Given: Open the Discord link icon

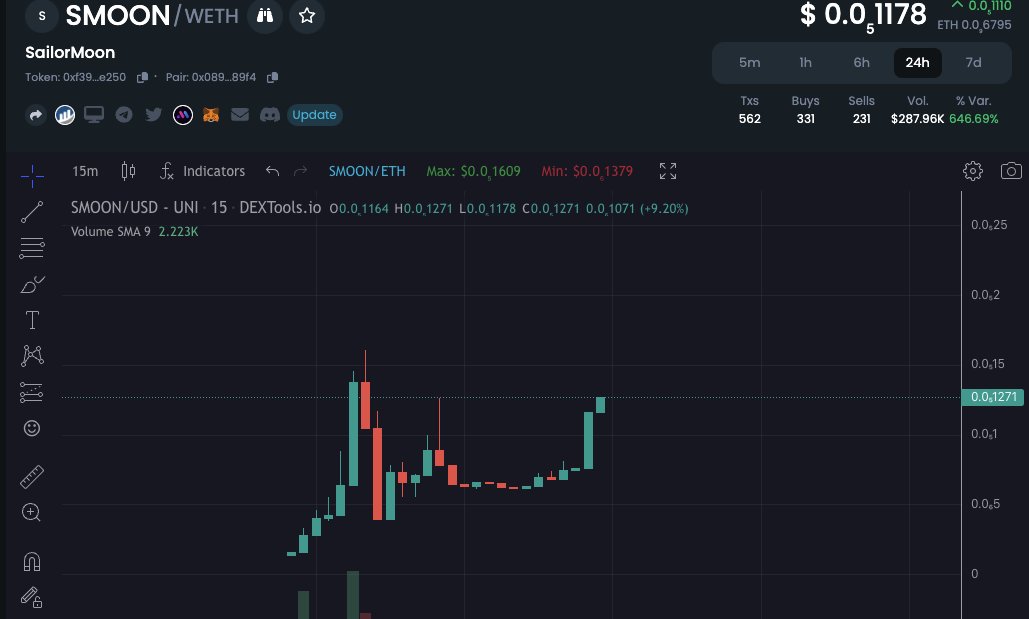Looking at the screenshot, I should pos(270,115).
